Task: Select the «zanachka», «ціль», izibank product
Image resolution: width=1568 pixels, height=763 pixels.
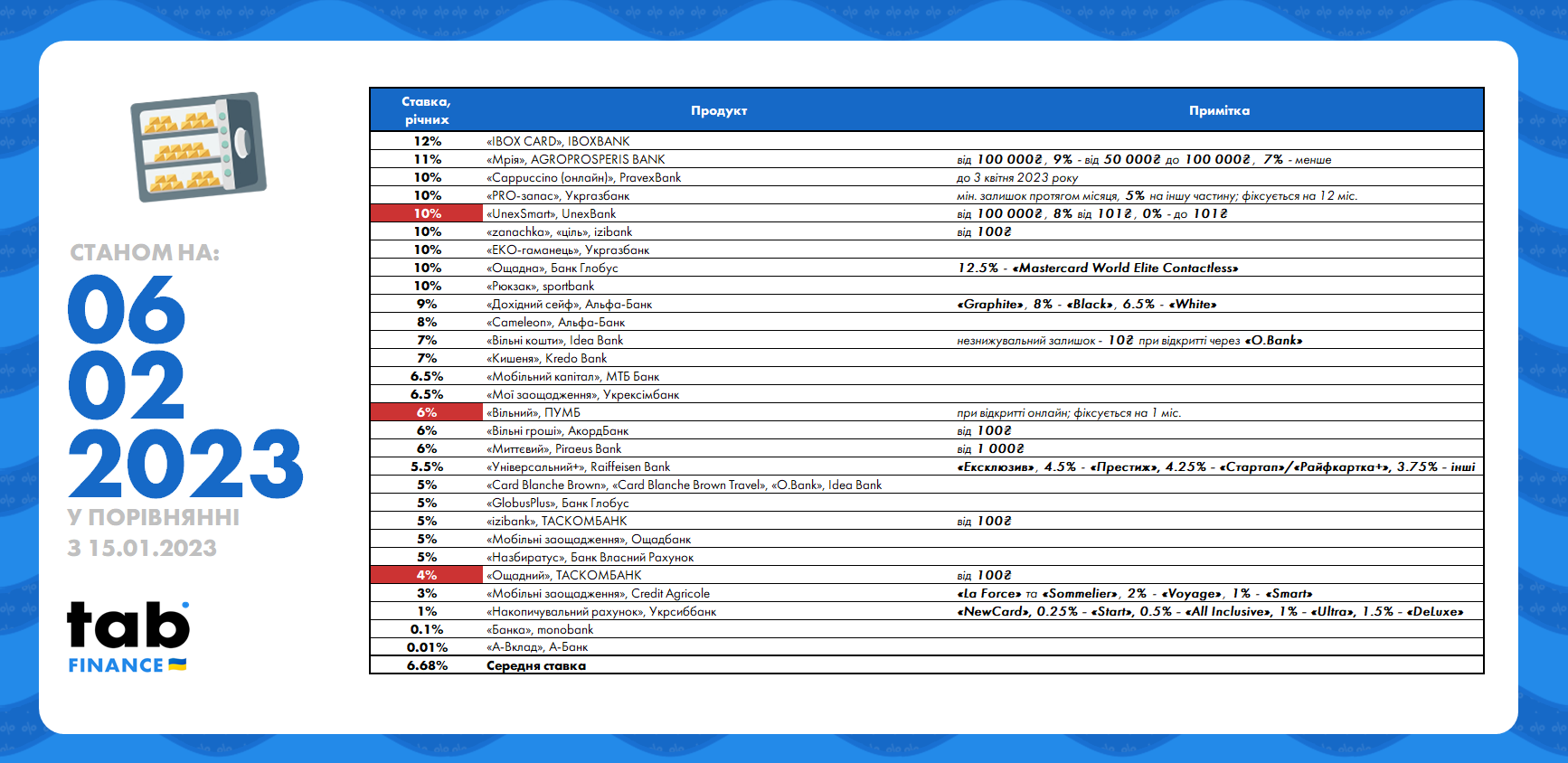Action: (x=560, y=231)
